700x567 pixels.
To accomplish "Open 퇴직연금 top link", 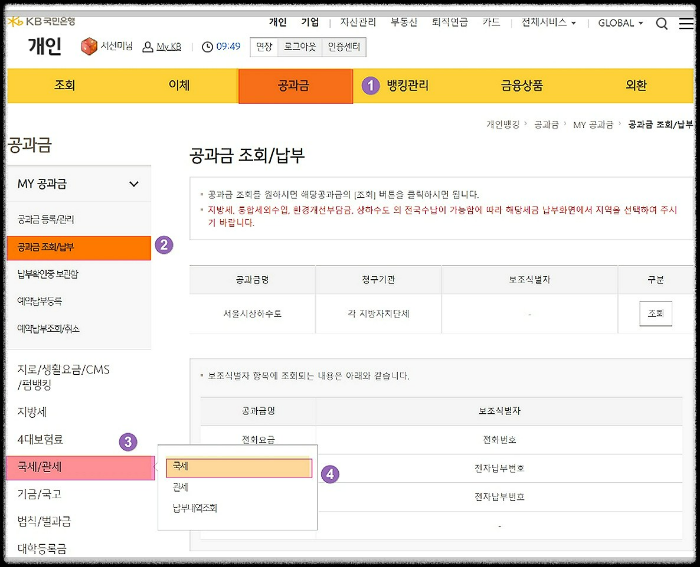I will click(450, 22).
